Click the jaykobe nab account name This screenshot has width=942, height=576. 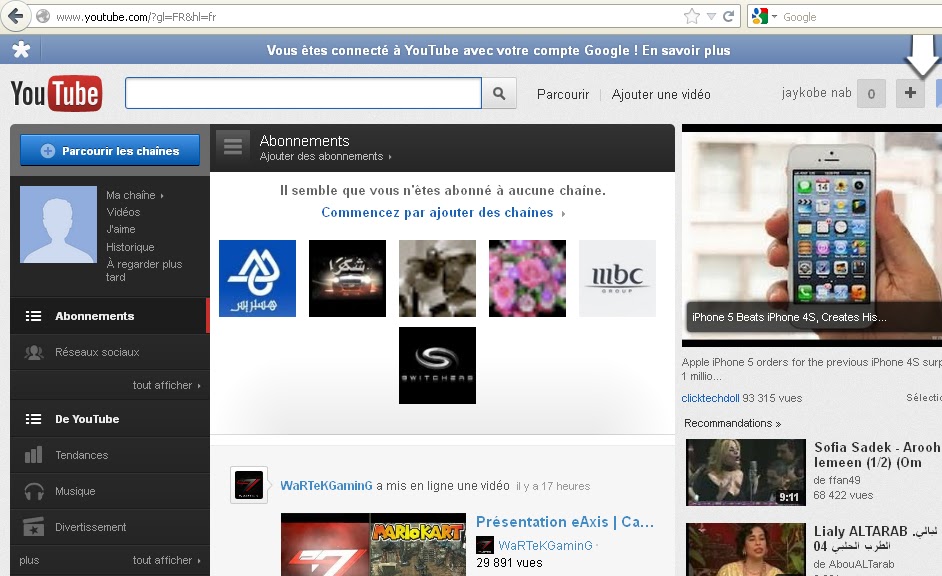(816, 92)
